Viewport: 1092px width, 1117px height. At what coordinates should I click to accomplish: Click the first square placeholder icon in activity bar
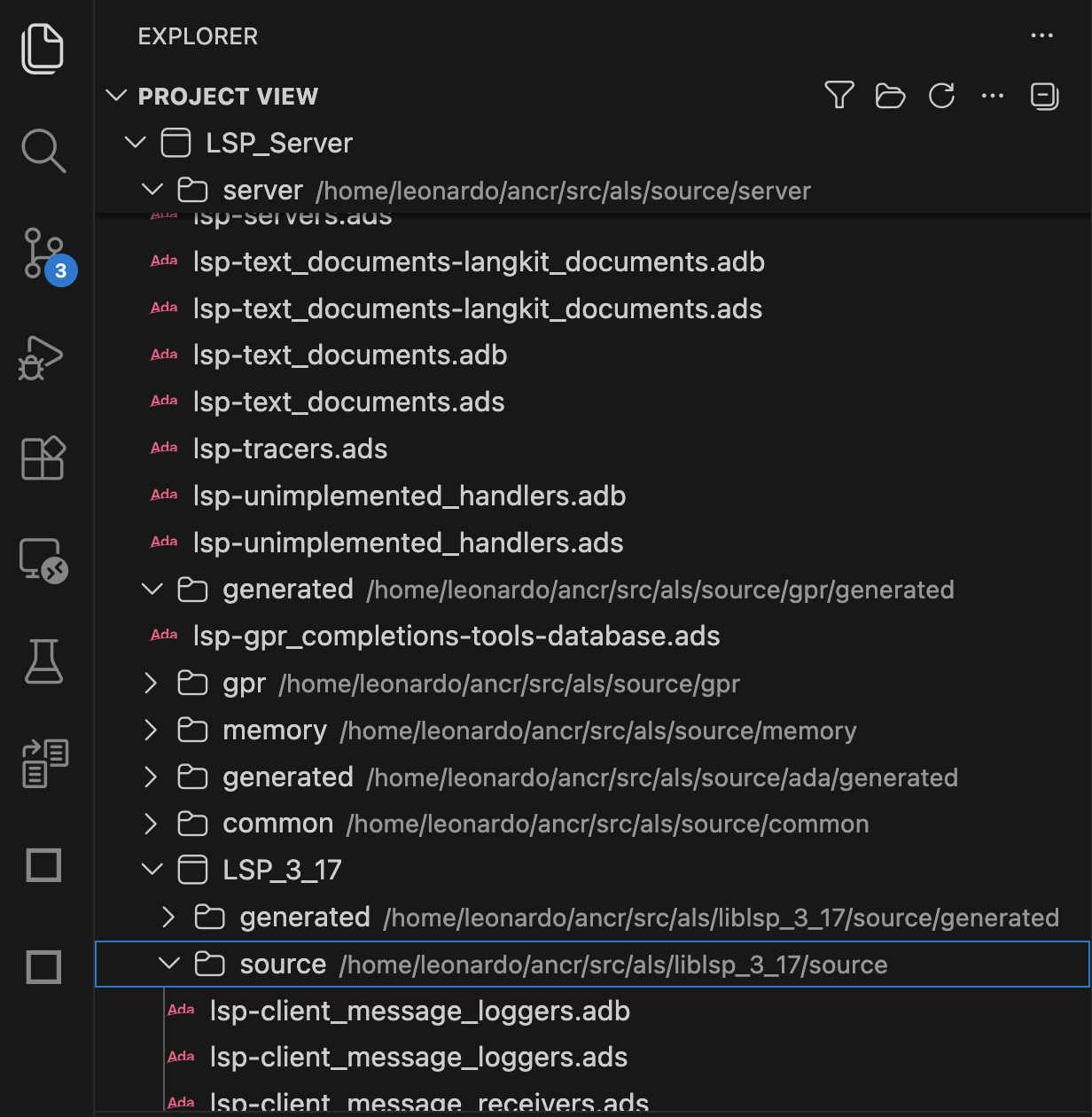tap(43, 864)
